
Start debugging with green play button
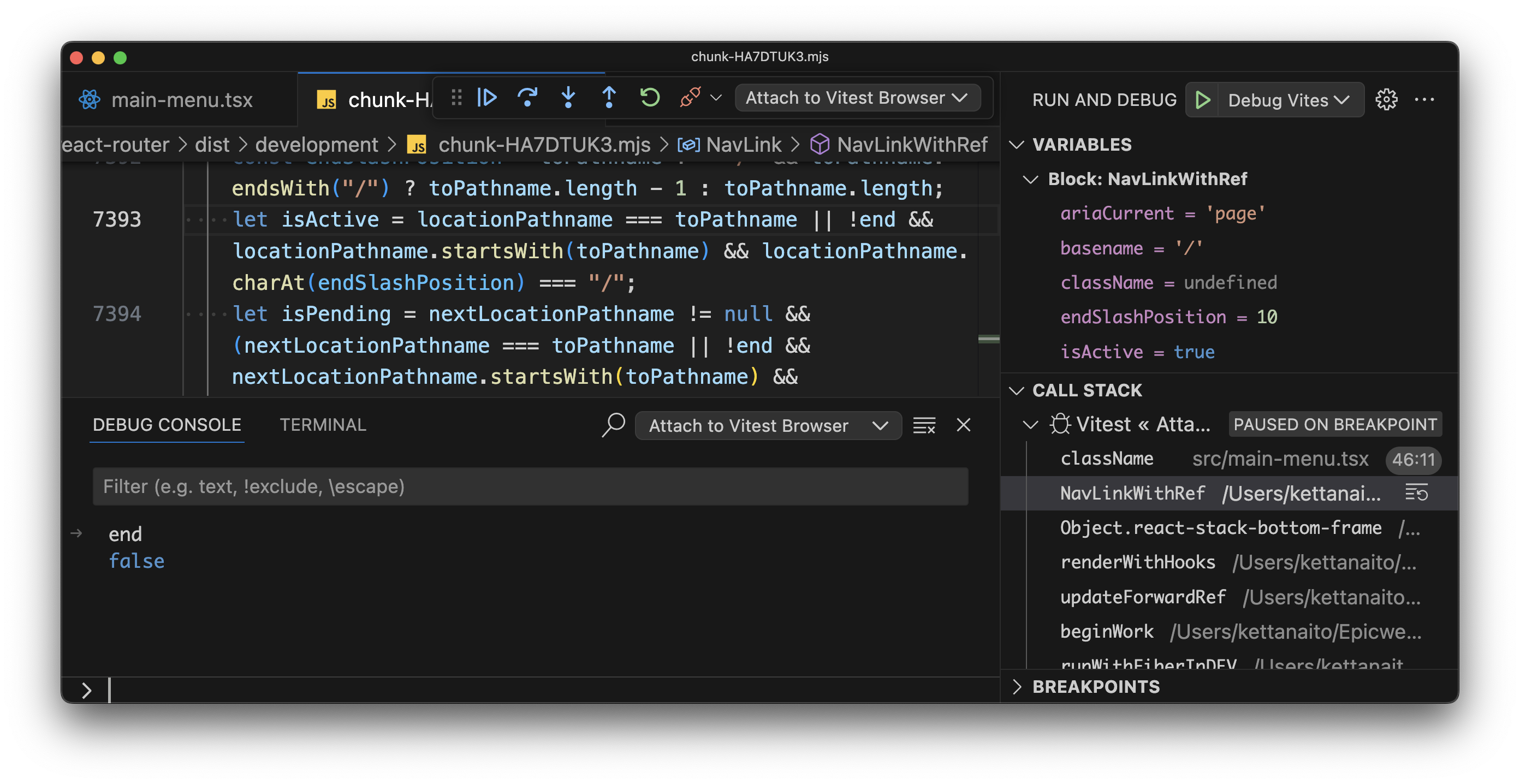coord(1203,100)
